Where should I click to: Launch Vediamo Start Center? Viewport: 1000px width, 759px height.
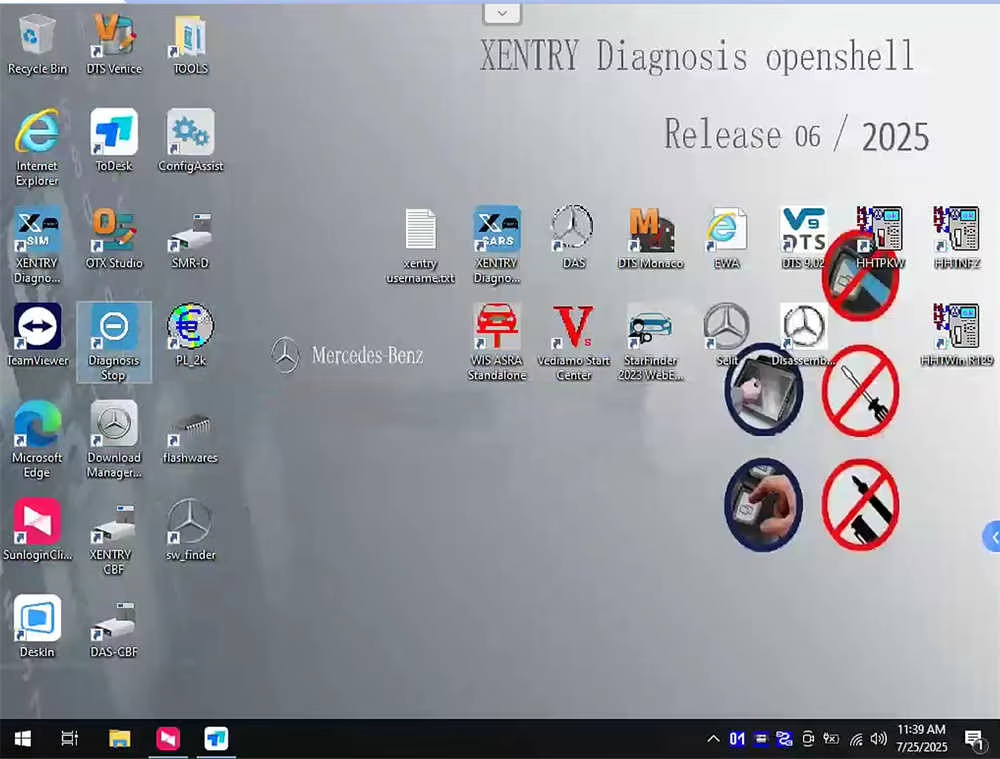coord(573,329)
